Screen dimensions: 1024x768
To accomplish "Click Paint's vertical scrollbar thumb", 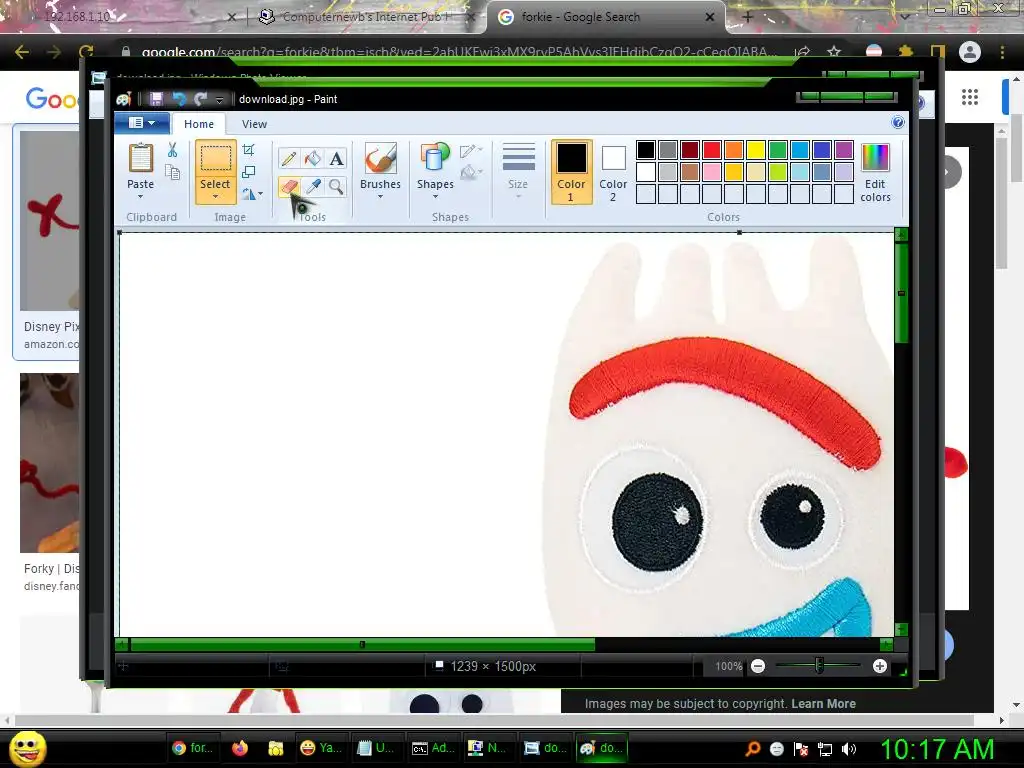I will [901, 293].
